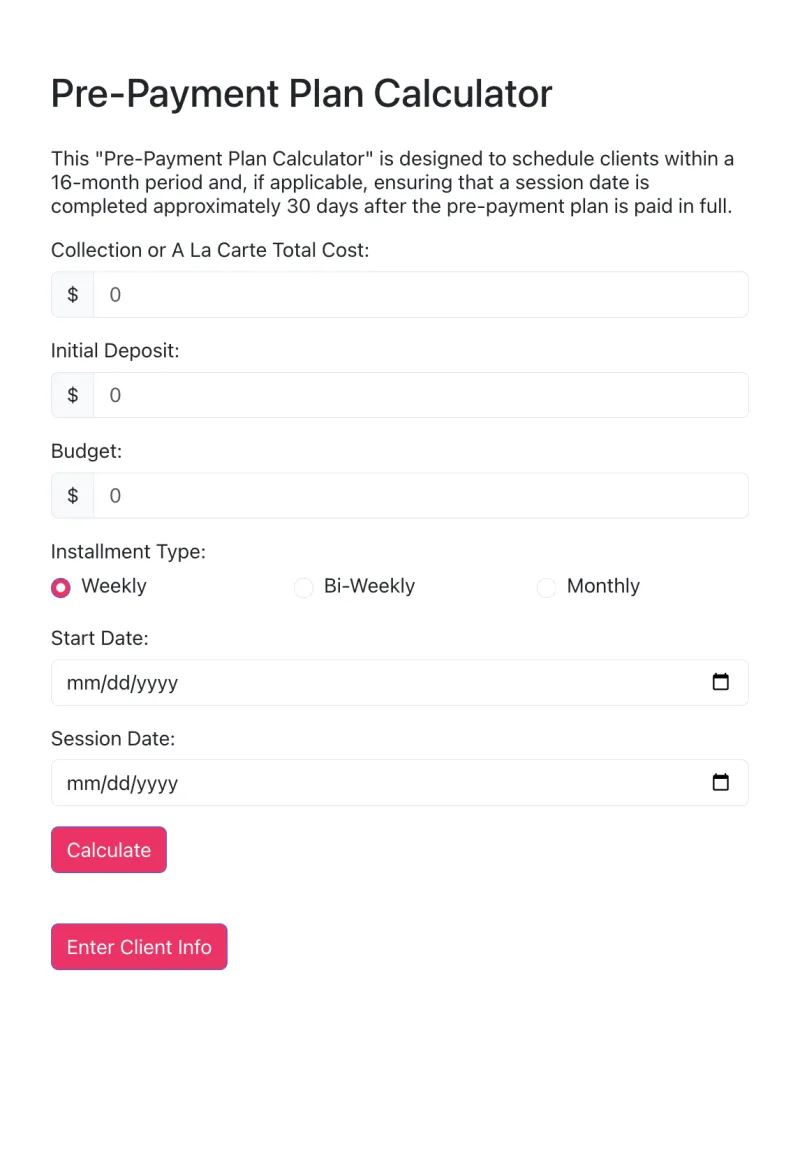This screenshot has width=800, height=1153.
Task: Click the "Session Date:" label text
Action: tap(113, 739)
